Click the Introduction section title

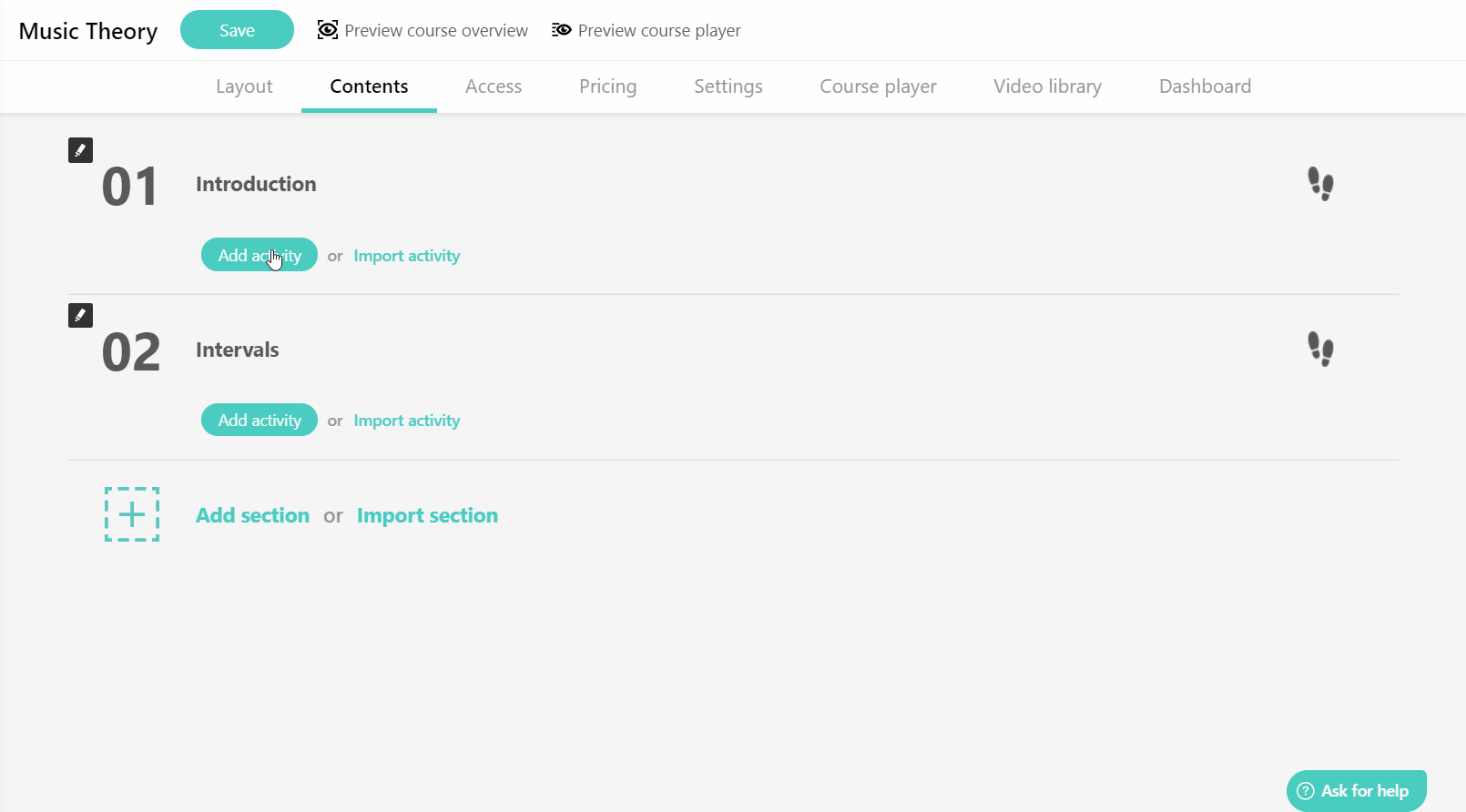256,184
